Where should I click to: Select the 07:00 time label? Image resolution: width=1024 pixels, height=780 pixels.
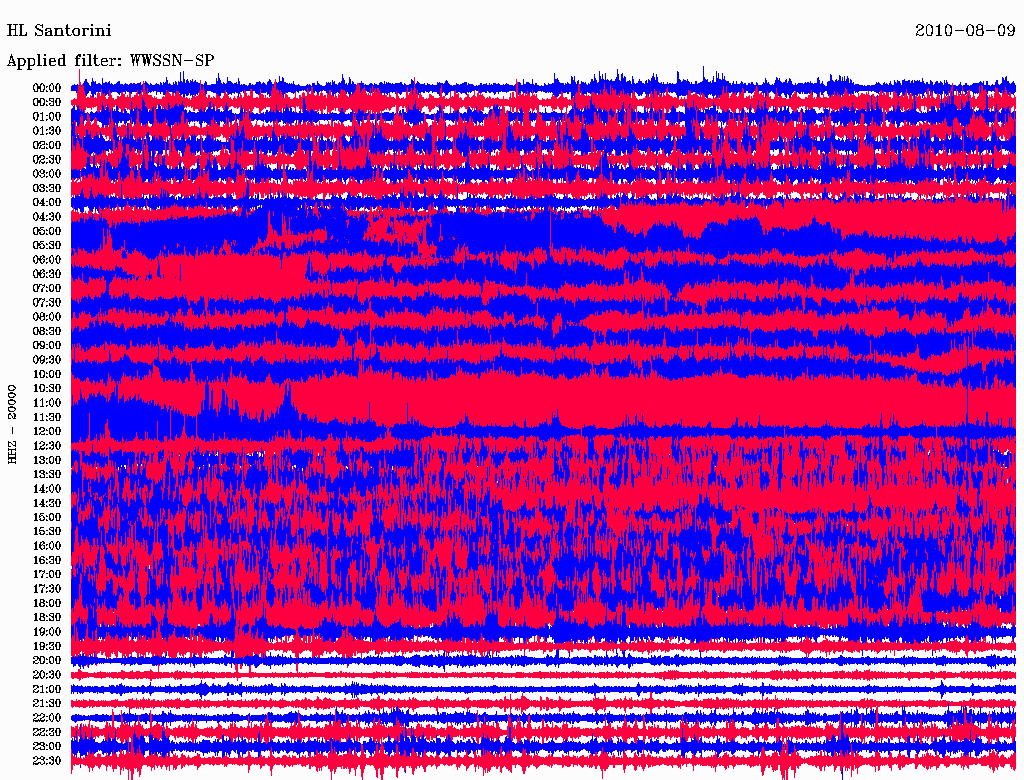tap(46, 288)
